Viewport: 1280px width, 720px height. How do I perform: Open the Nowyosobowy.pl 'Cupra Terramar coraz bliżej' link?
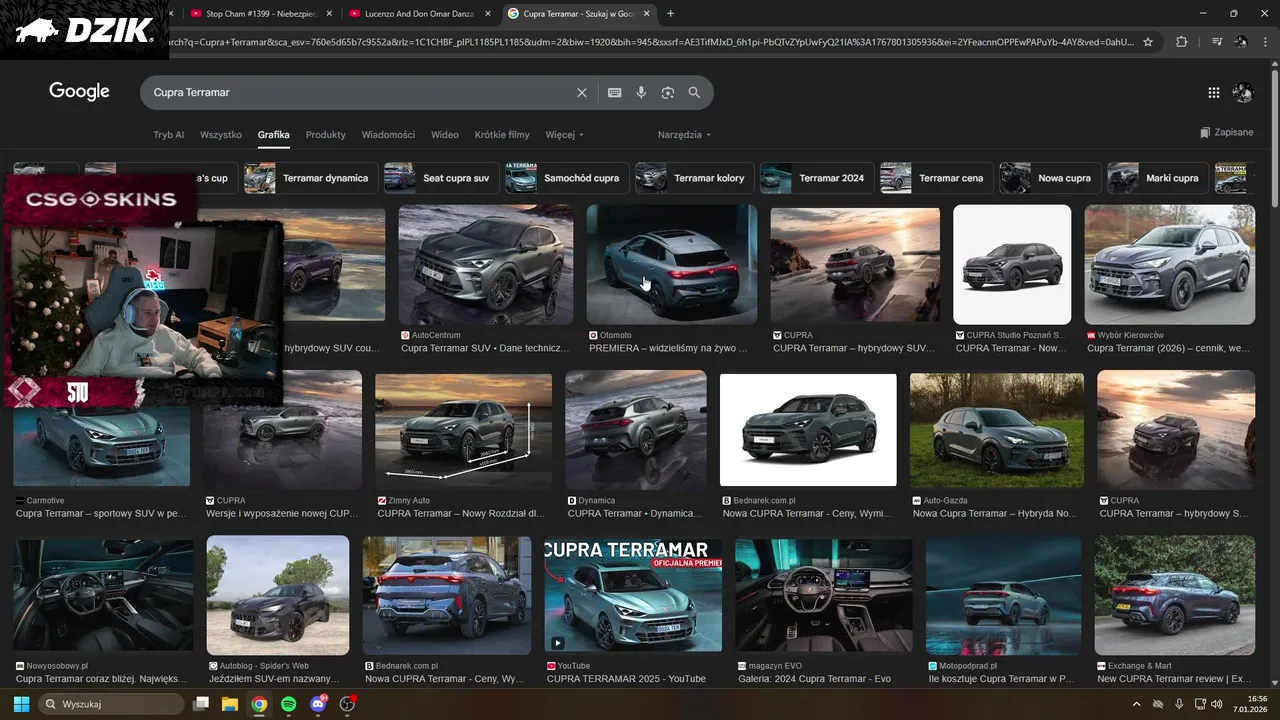coord(101,678)
